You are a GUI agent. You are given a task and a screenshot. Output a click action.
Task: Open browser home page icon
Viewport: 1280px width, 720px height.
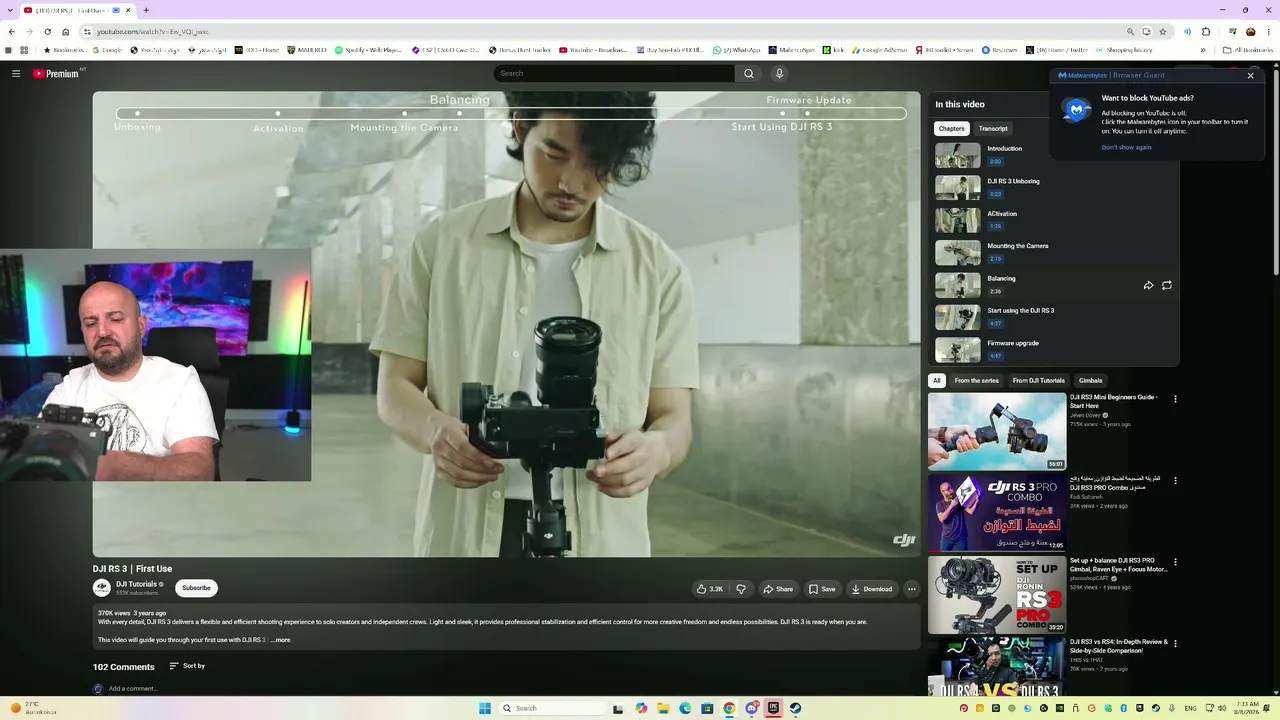[x=66, y=31]
